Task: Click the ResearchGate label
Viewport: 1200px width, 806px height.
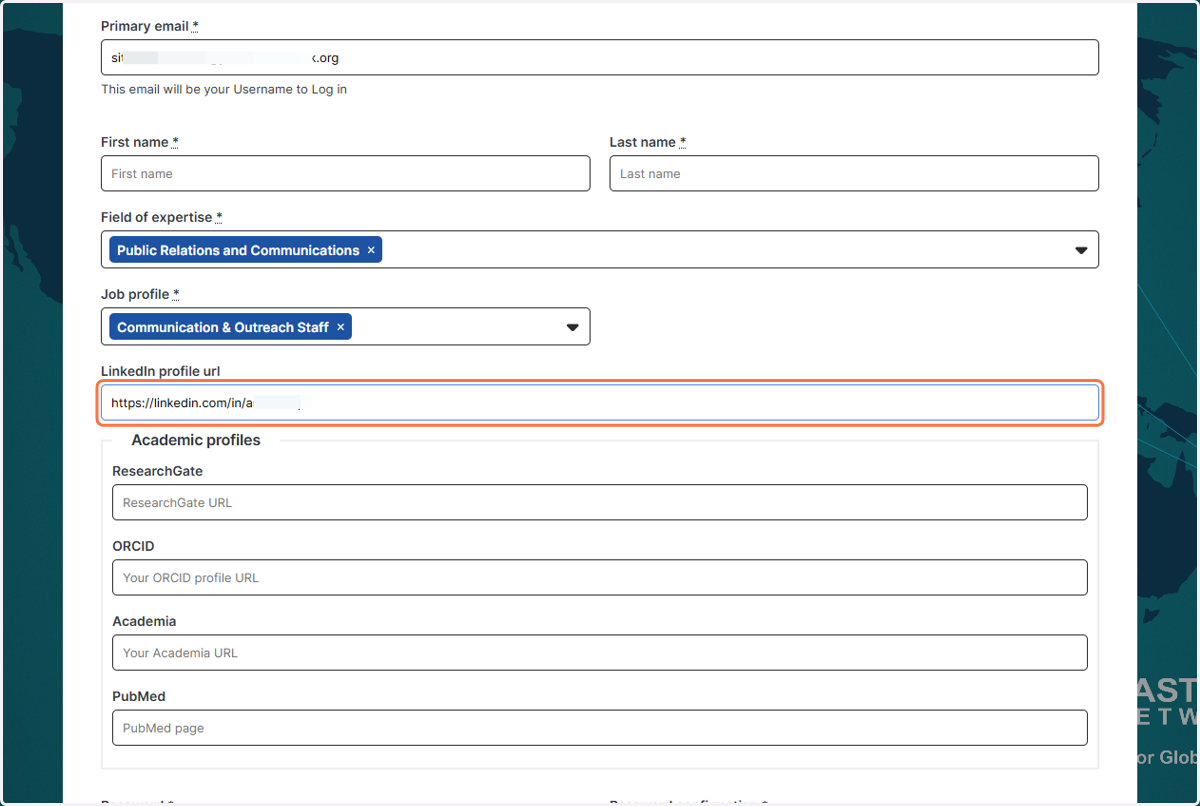Action: [x=158, y=471]
